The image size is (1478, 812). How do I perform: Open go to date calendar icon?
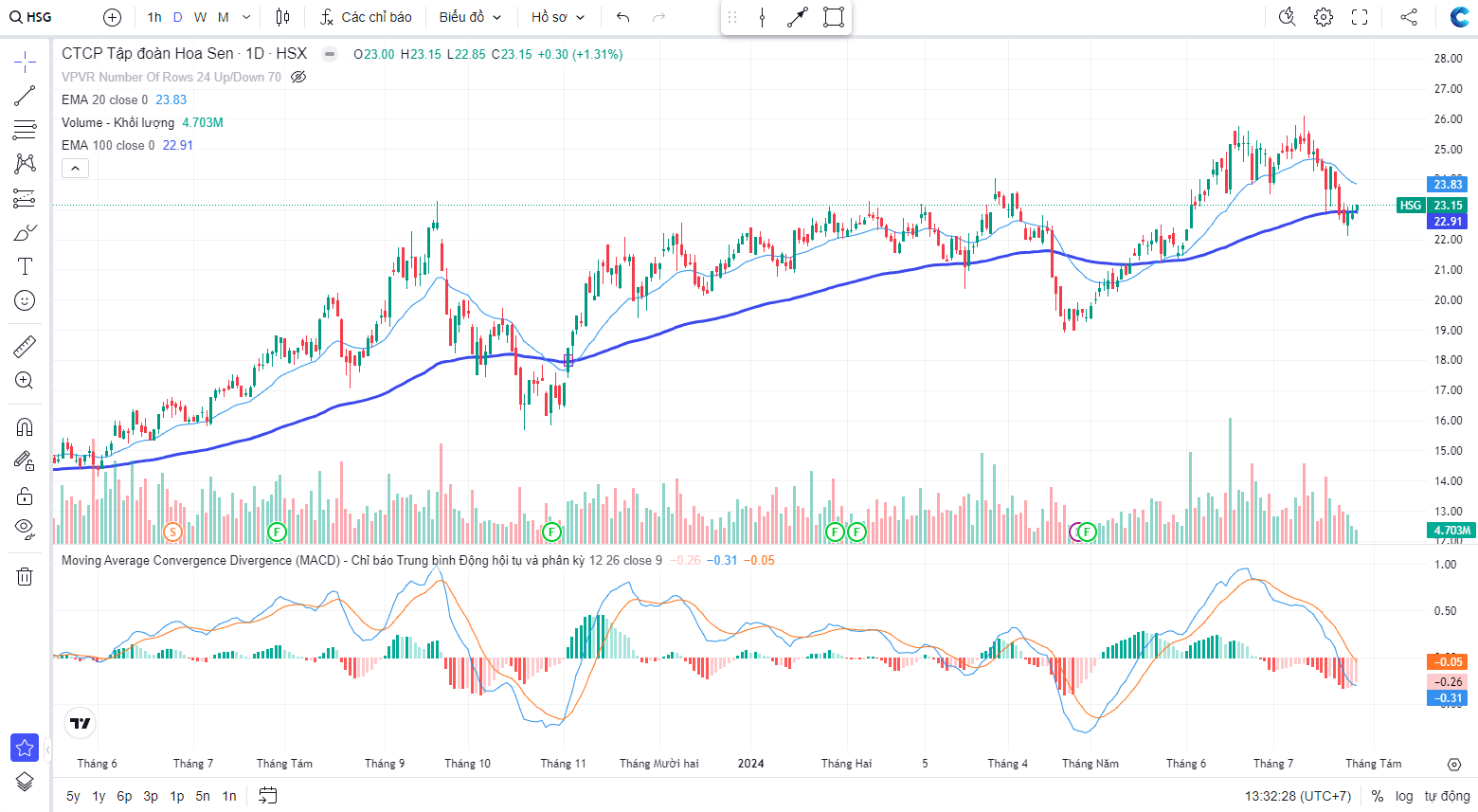(268, 796)
